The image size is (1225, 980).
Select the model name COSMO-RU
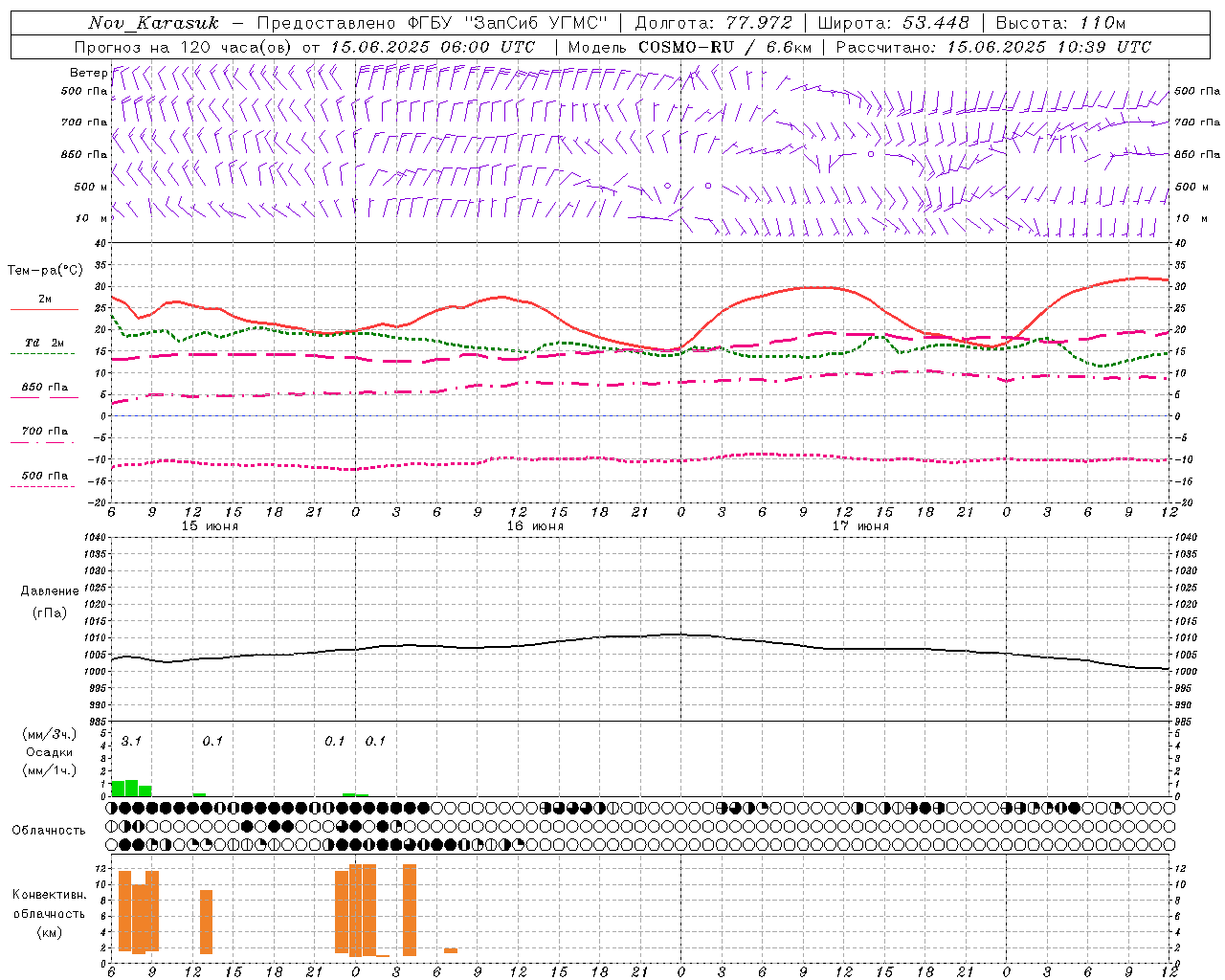click(x=685, y=47)
